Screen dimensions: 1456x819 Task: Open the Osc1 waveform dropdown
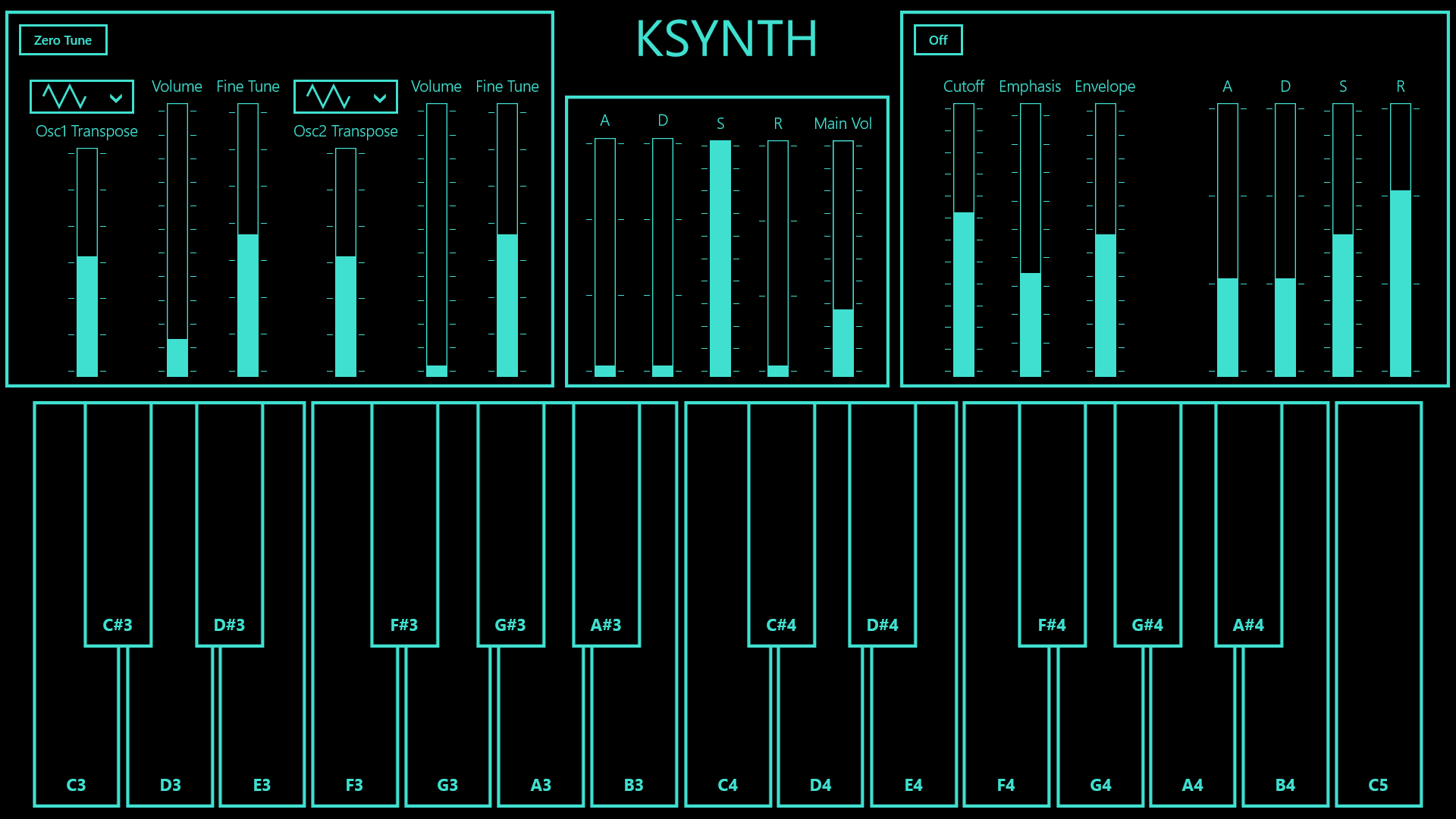[116, 97]
